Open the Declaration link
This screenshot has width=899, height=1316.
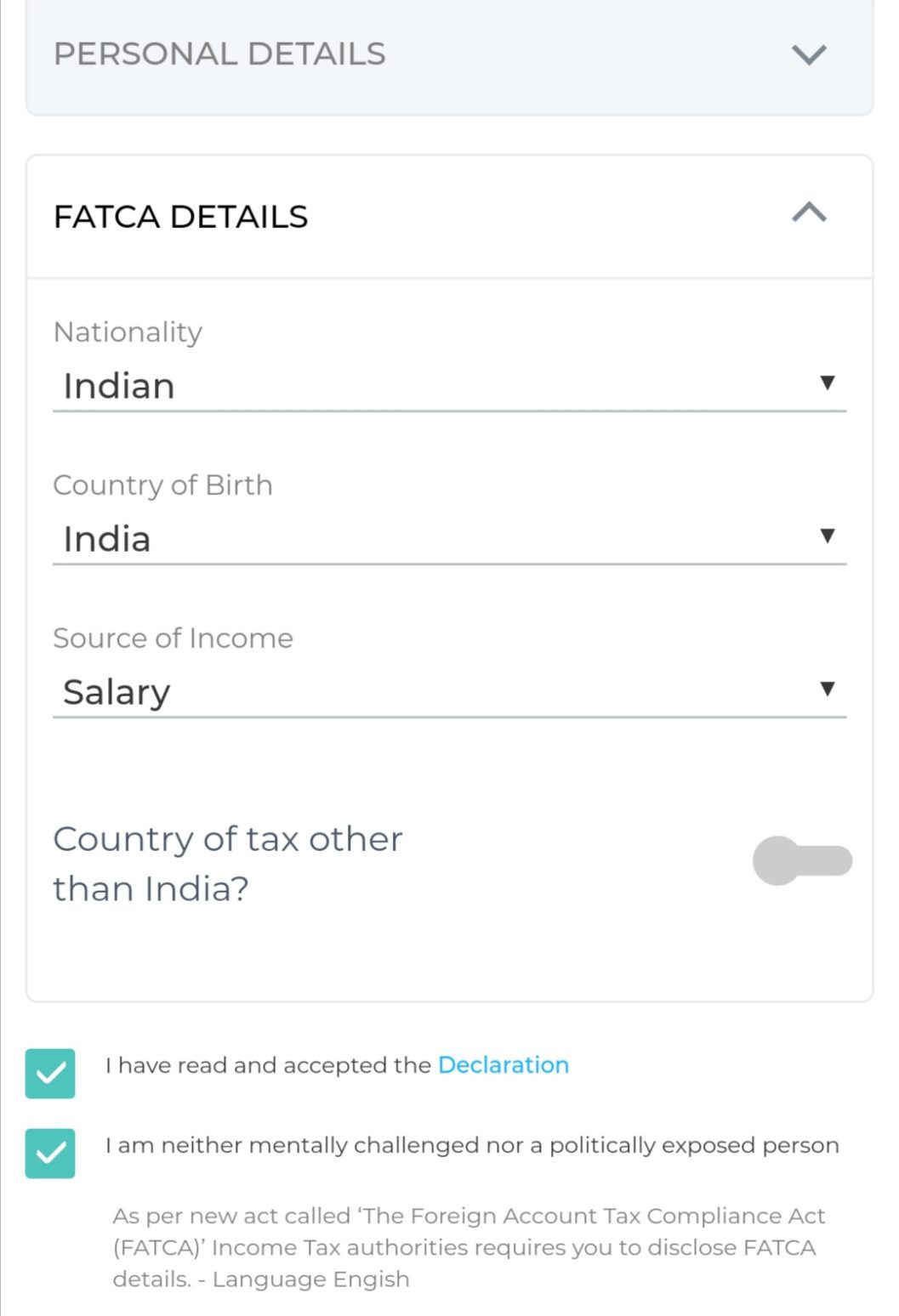click(x=504, y=1065)
